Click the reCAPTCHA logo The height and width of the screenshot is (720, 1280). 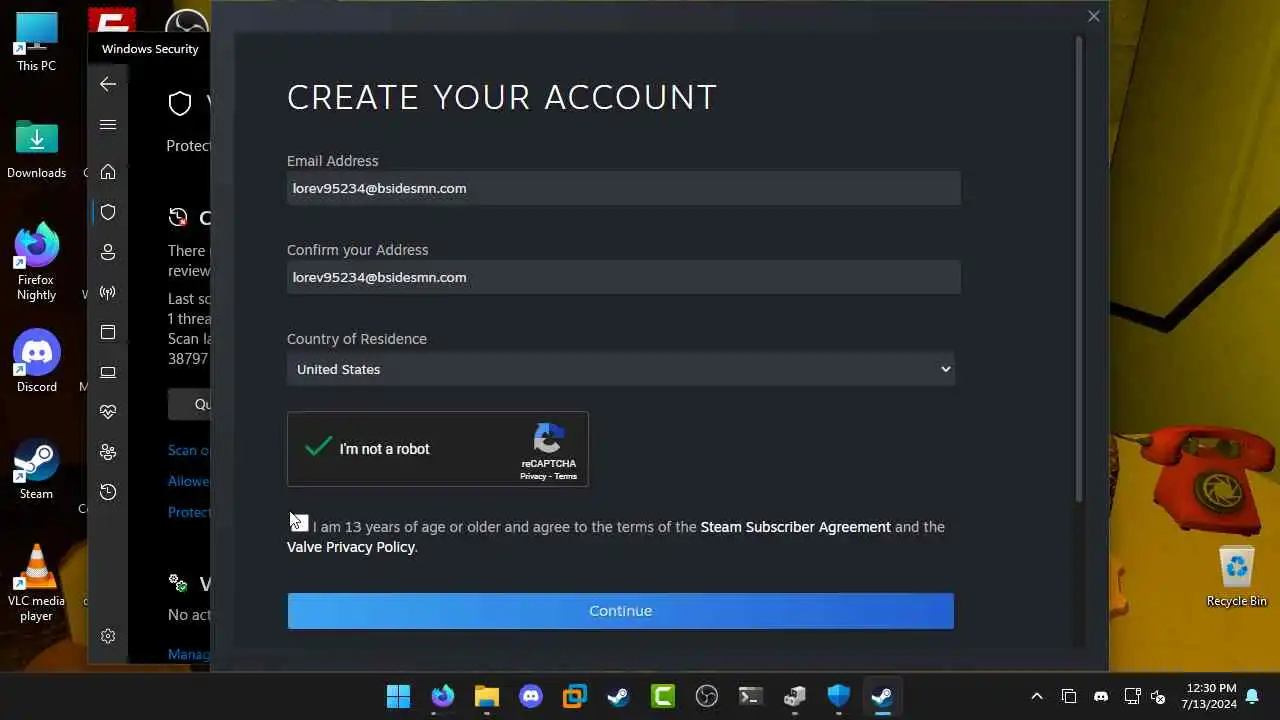click(x=549, y=439)
